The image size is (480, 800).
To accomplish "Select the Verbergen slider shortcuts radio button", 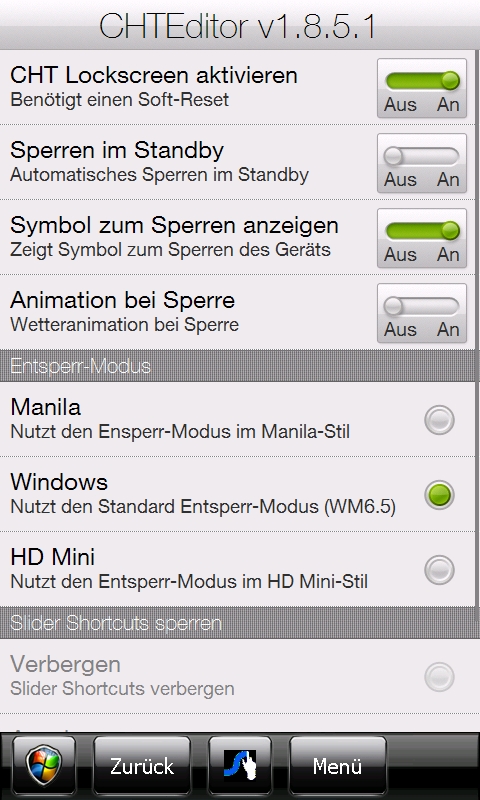I will (439, 677).
